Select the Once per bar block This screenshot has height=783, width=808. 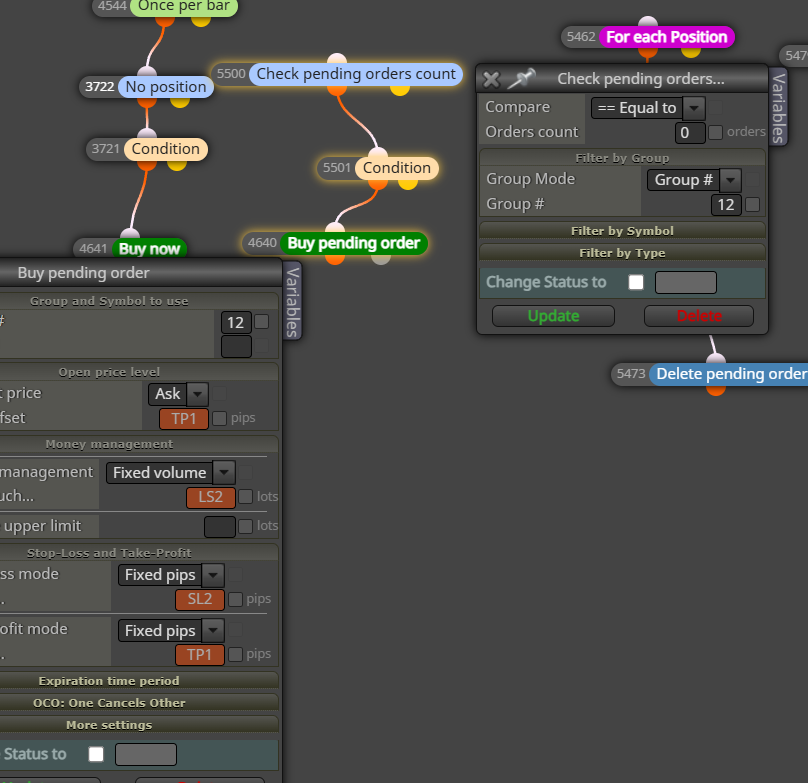pos(183,6)
